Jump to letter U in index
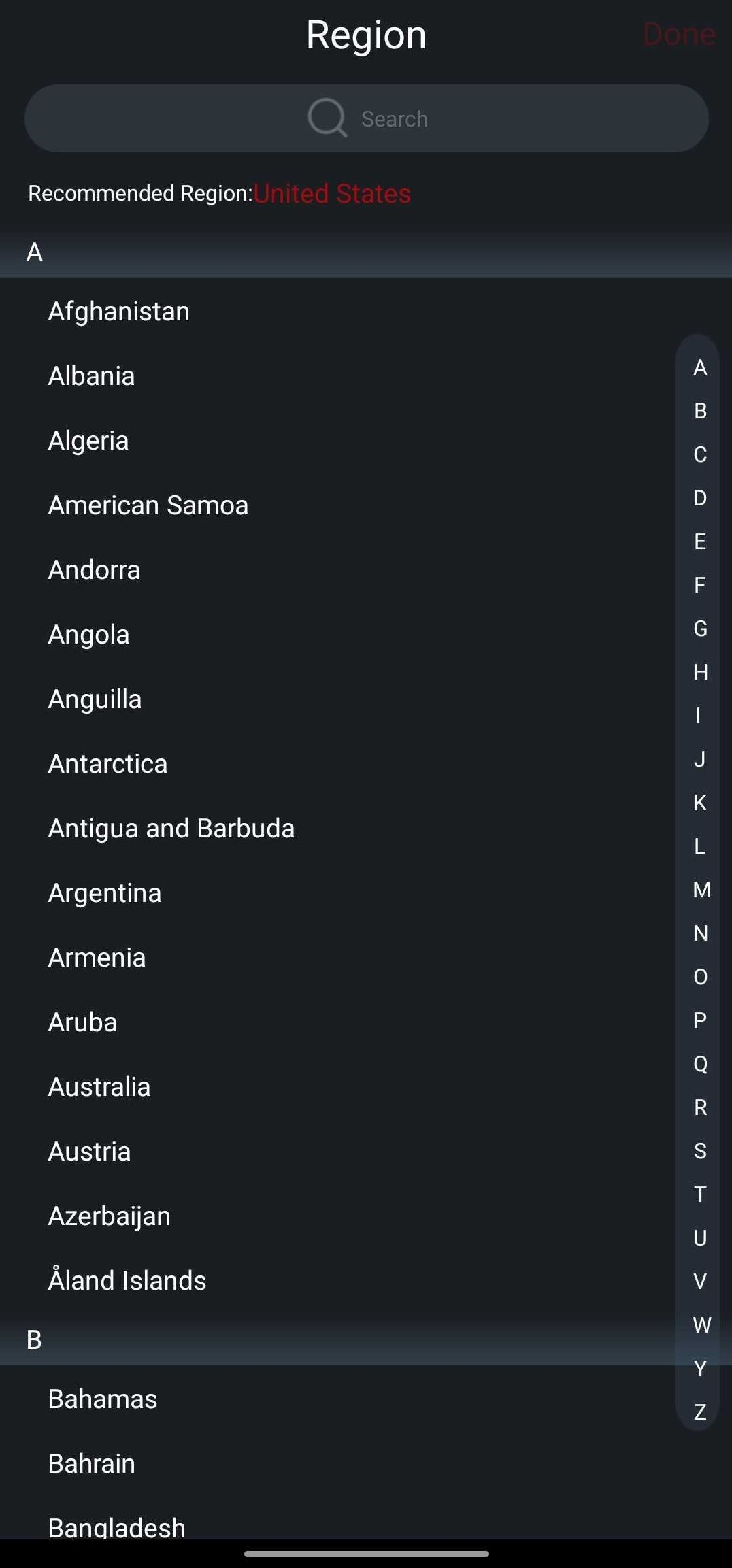The width and height of the screenshot is (732, 1568). pos(699,1238)
